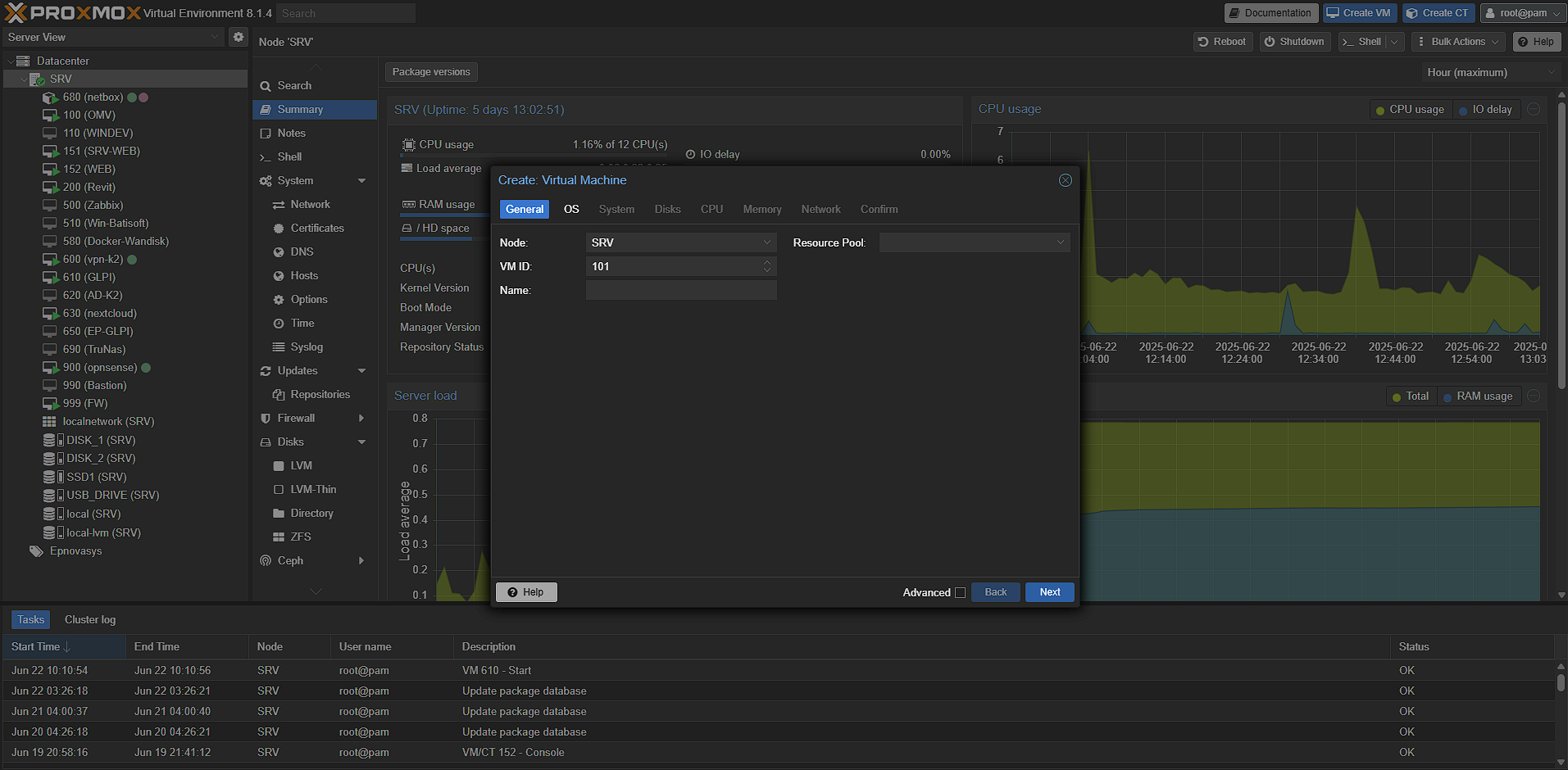Click the Notes icon in the node menu

[266, 134]
